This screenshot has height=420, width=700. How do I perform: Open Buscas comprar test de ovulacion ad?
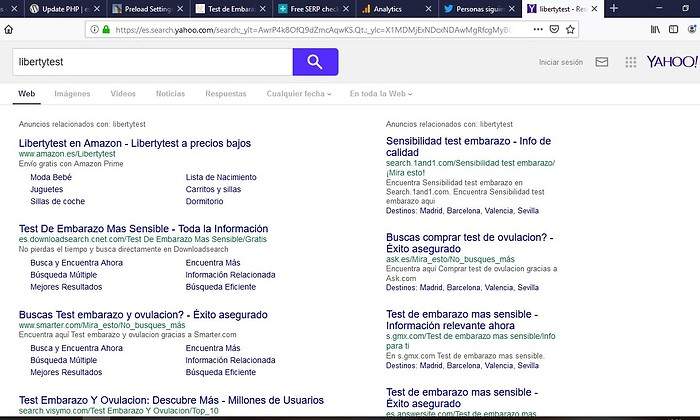click(x=470, y=243)
